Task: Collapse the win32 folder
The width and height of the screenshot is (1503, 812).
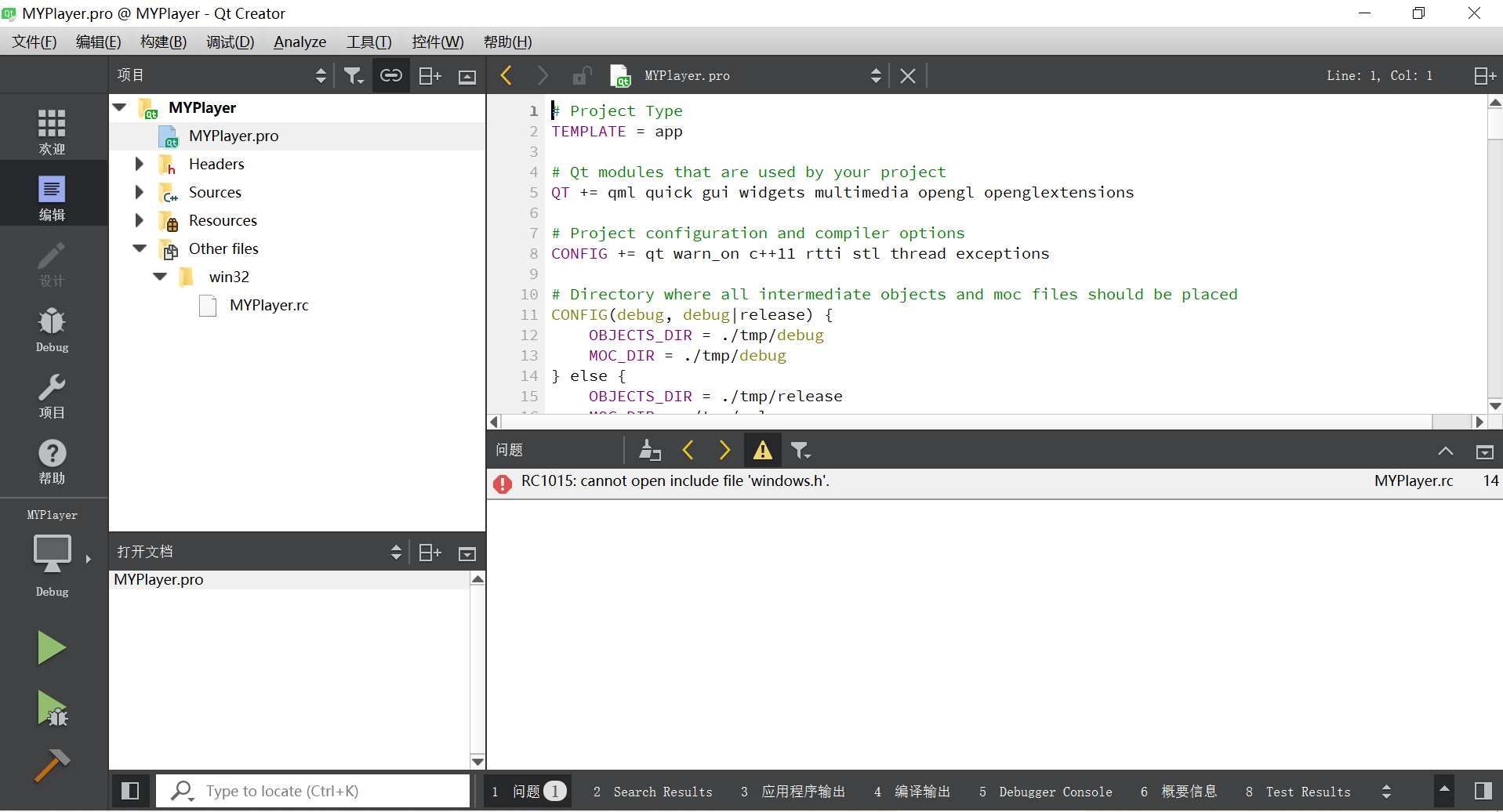Action: [x=160, y=277]
